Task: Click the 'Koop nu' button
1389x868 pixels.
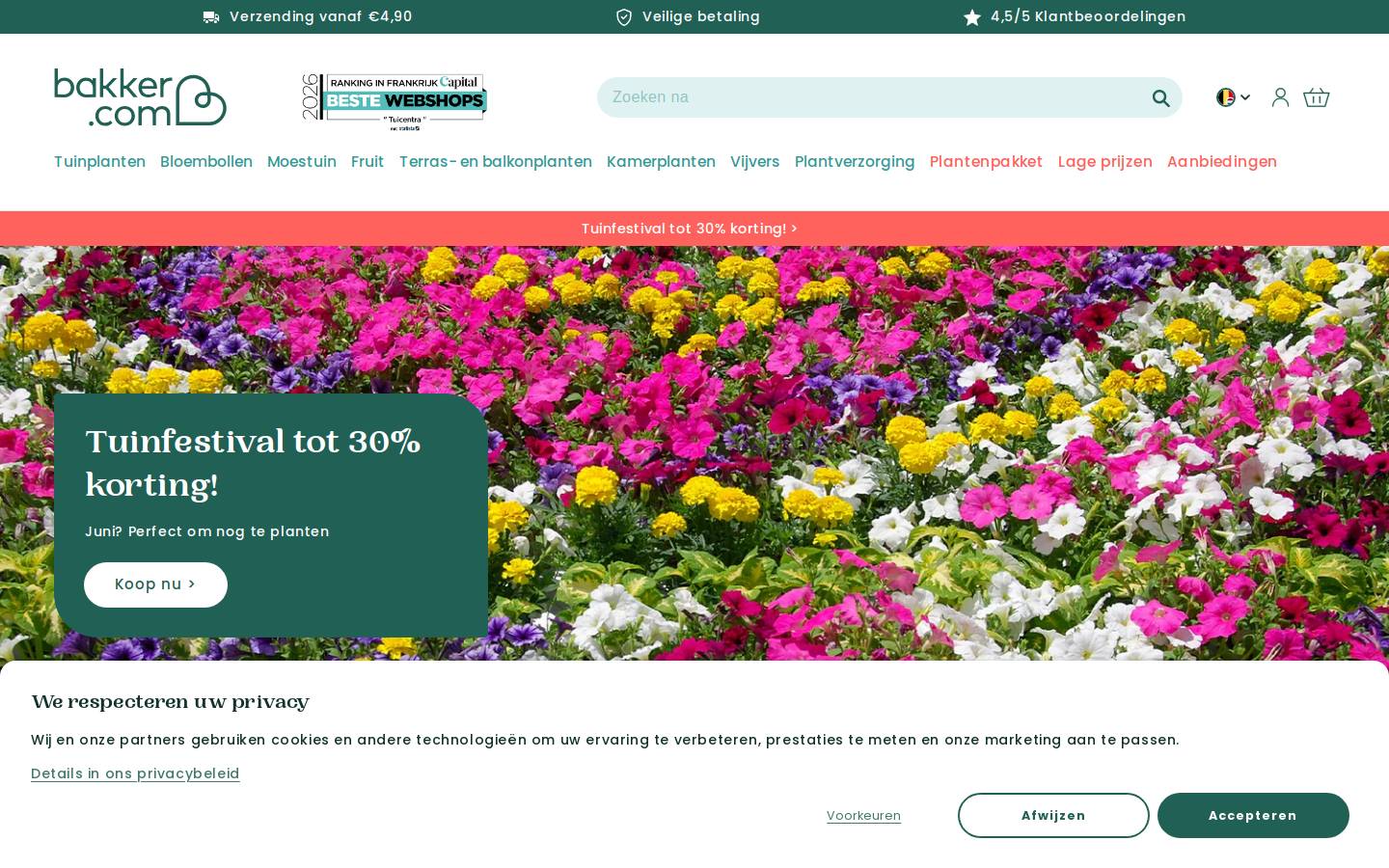Action: click(155, 584)
